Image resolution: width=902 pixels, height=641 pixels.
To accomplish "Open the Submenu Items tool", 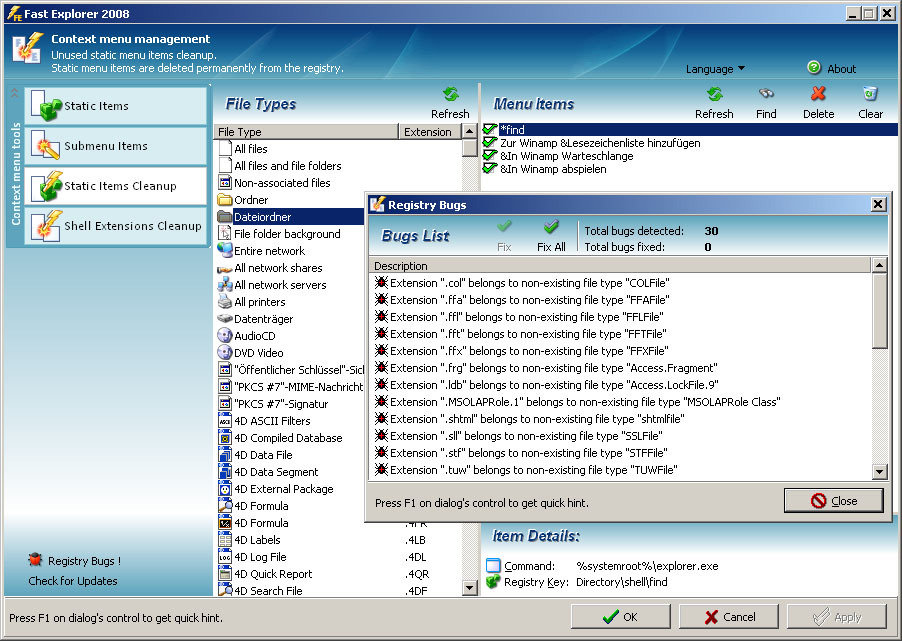I will pyautogui.click(x=116, y=146).
